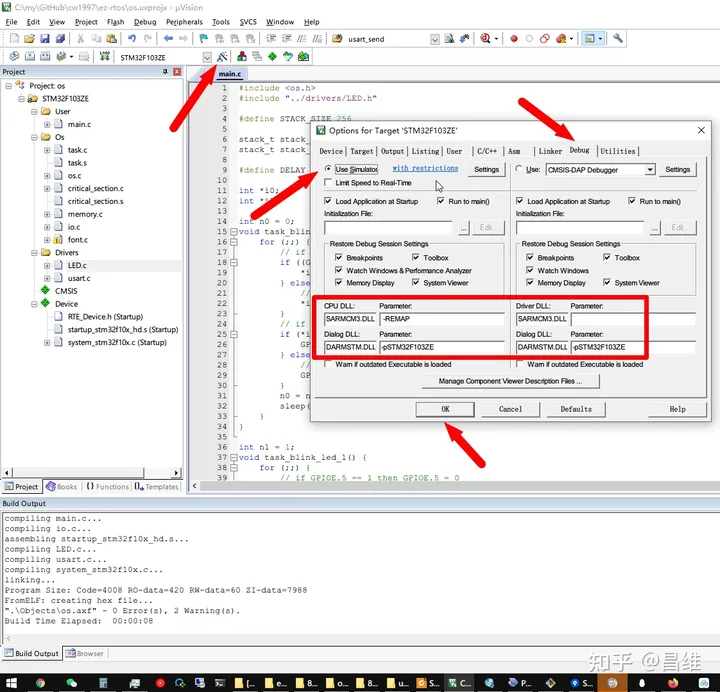This screenshot has width=720, height=692.
Task: Toggle the window layout icon
Action: 590,39
